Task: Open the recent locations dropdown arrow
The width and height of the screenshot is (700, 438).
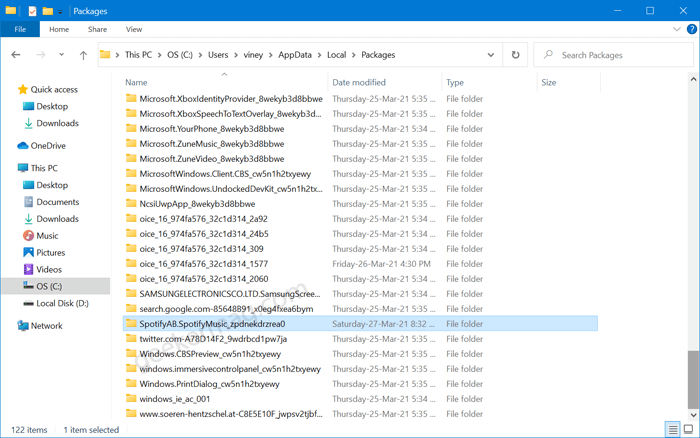Action: [62, 55]
